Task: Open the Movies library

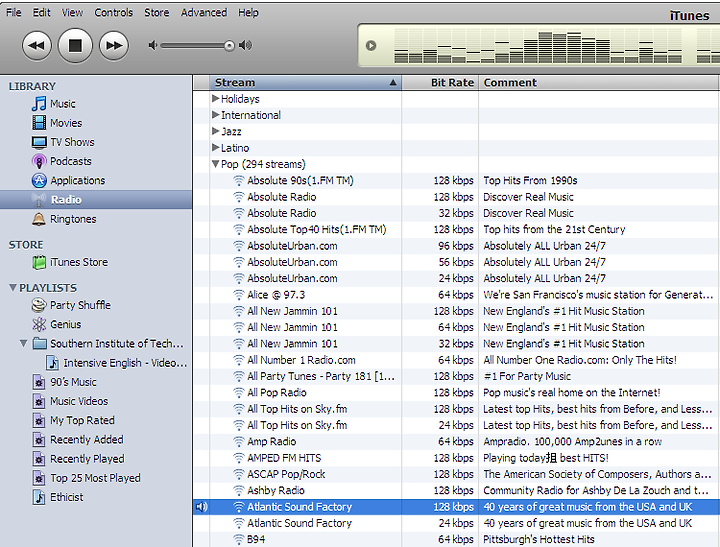Action: pos(66,123)
